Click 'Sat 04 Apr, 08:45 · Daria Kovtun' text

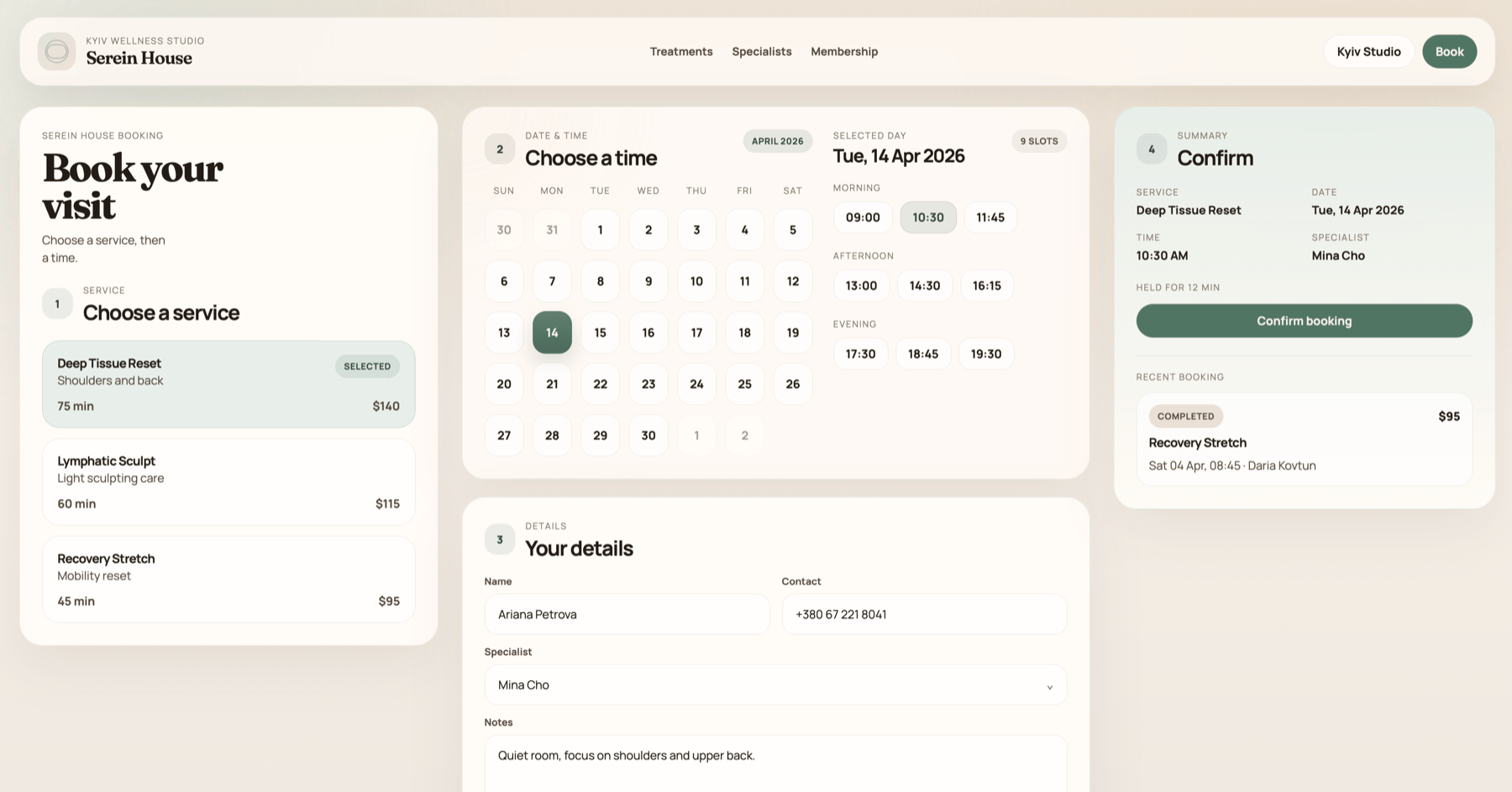tap(1232, 465)
